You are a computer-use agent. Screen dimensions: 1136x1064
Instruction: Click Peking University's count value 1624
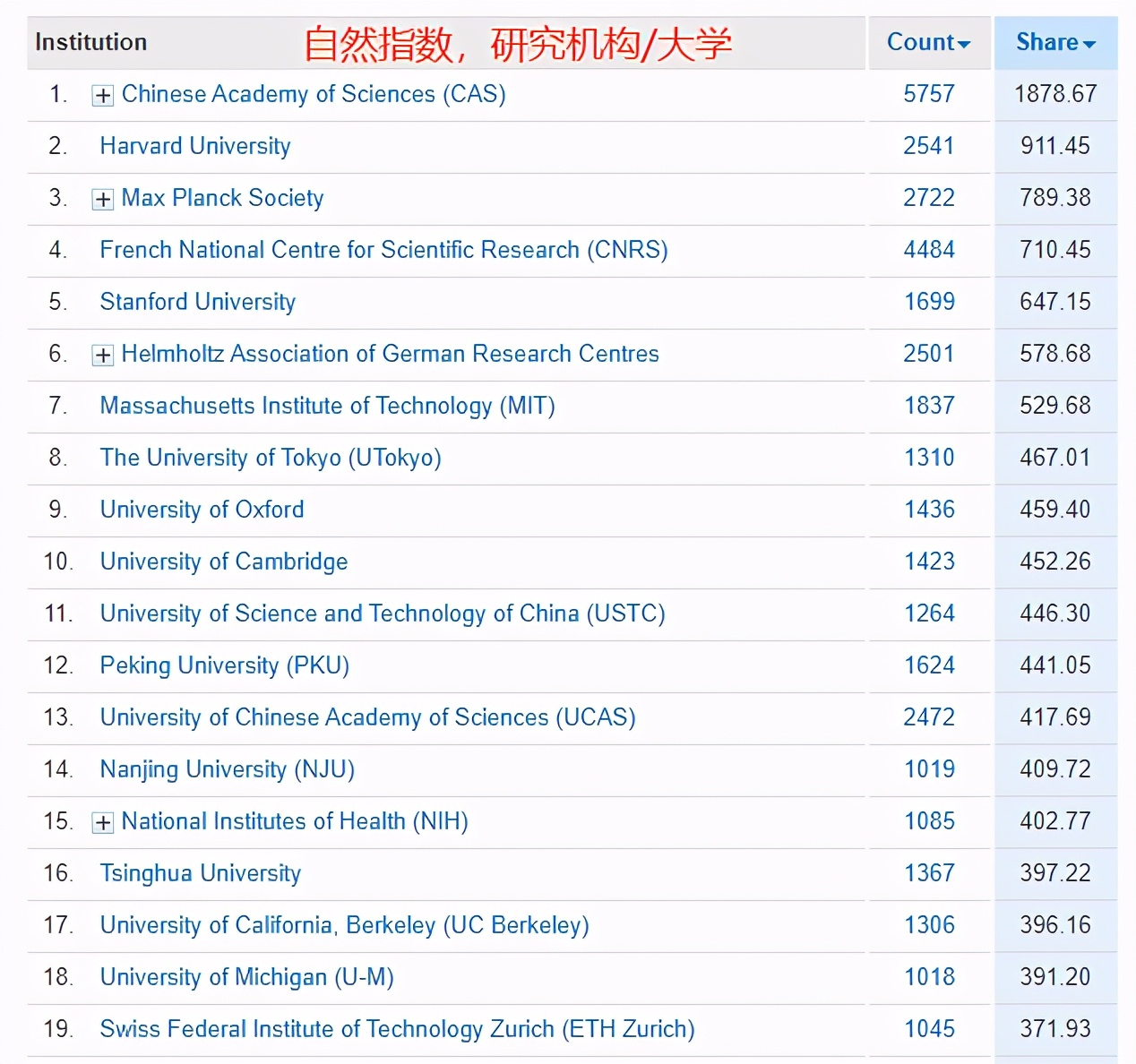tap(929, 665)
